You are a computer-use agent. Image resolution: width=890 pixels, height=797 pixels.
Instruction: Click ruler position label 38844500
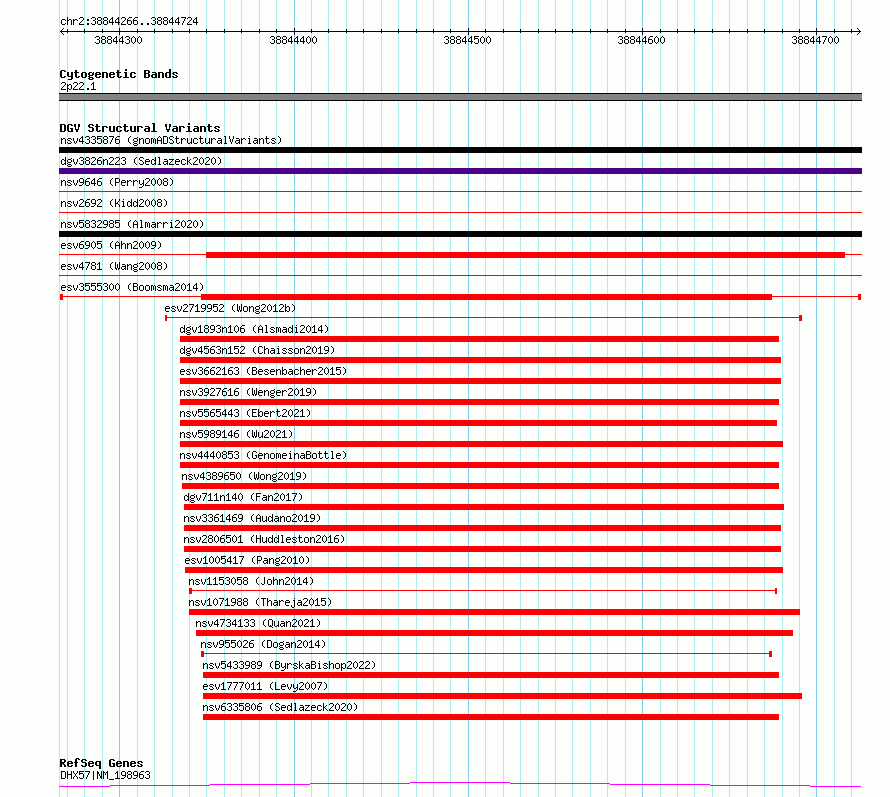[x=467, y=40]
